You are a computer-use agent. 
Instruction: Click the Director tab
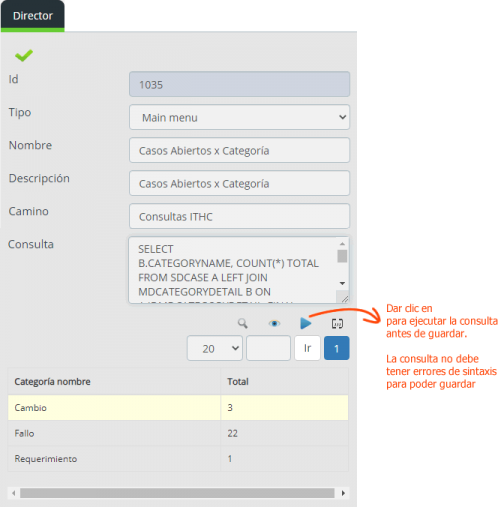click(33, 16)
